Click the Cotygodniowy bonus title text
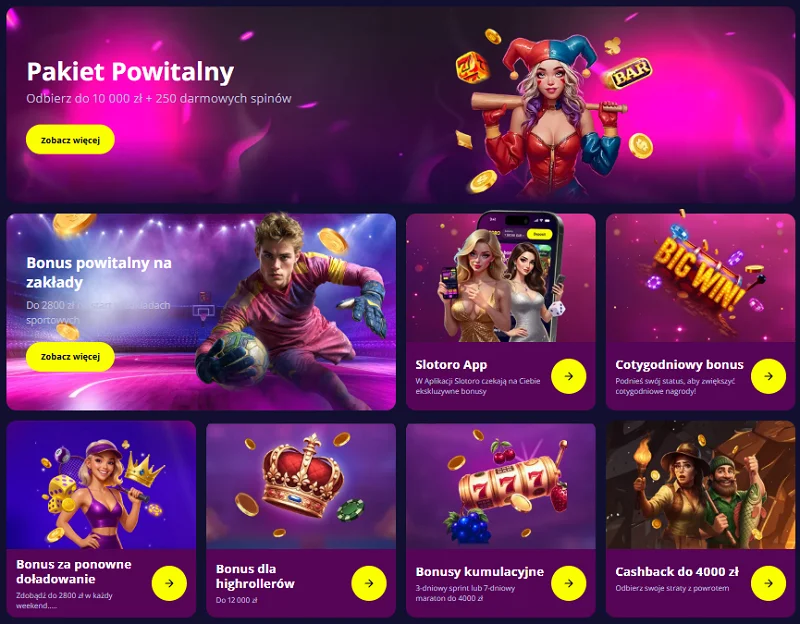The height and width of the screenshot is (624, 800). (679, 365)
